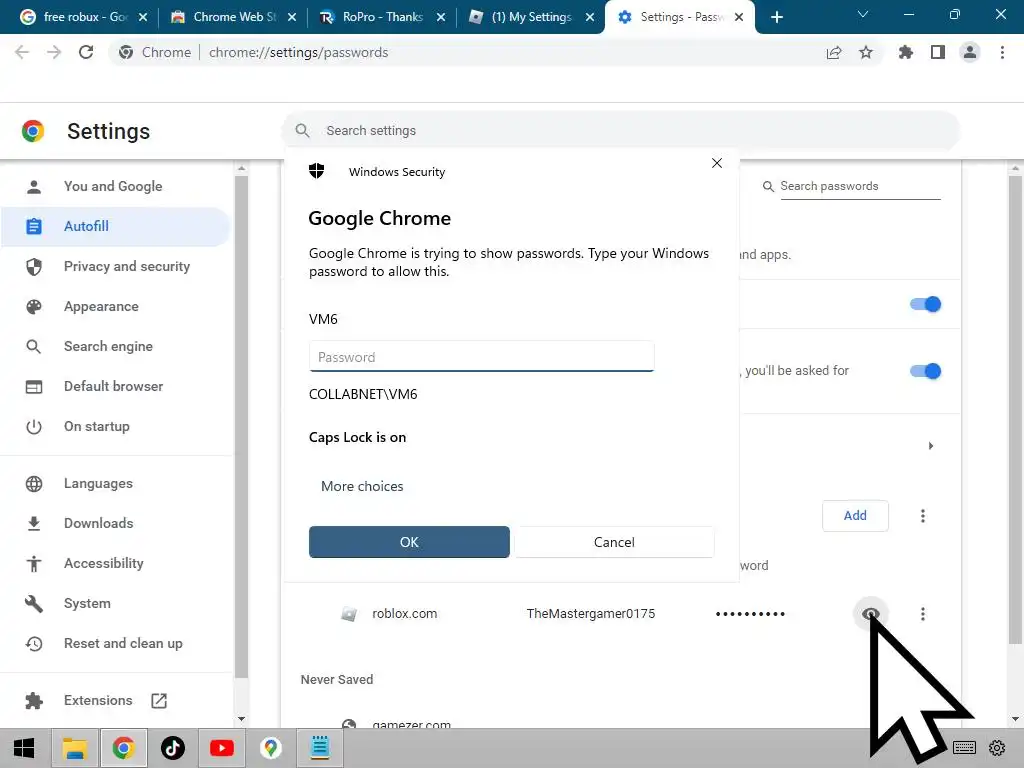Click the Chrome taskbar icon
1024x768 pixels.
pyautogui.click(x=123, y=748)
